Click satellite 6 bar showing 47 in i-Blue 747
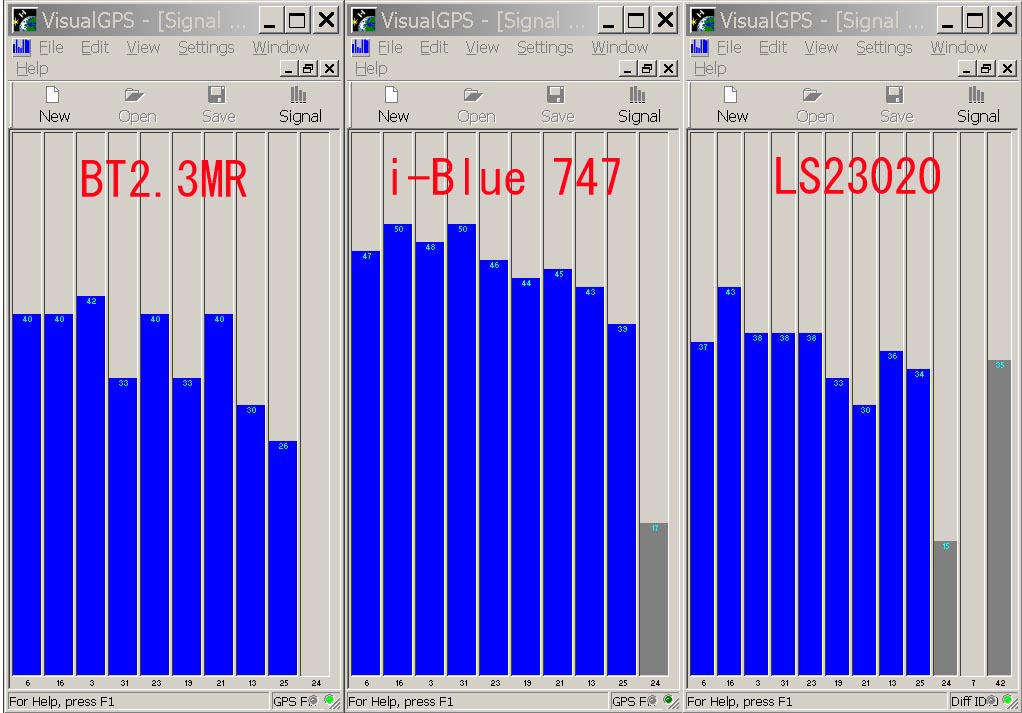 tap(366, 463)
